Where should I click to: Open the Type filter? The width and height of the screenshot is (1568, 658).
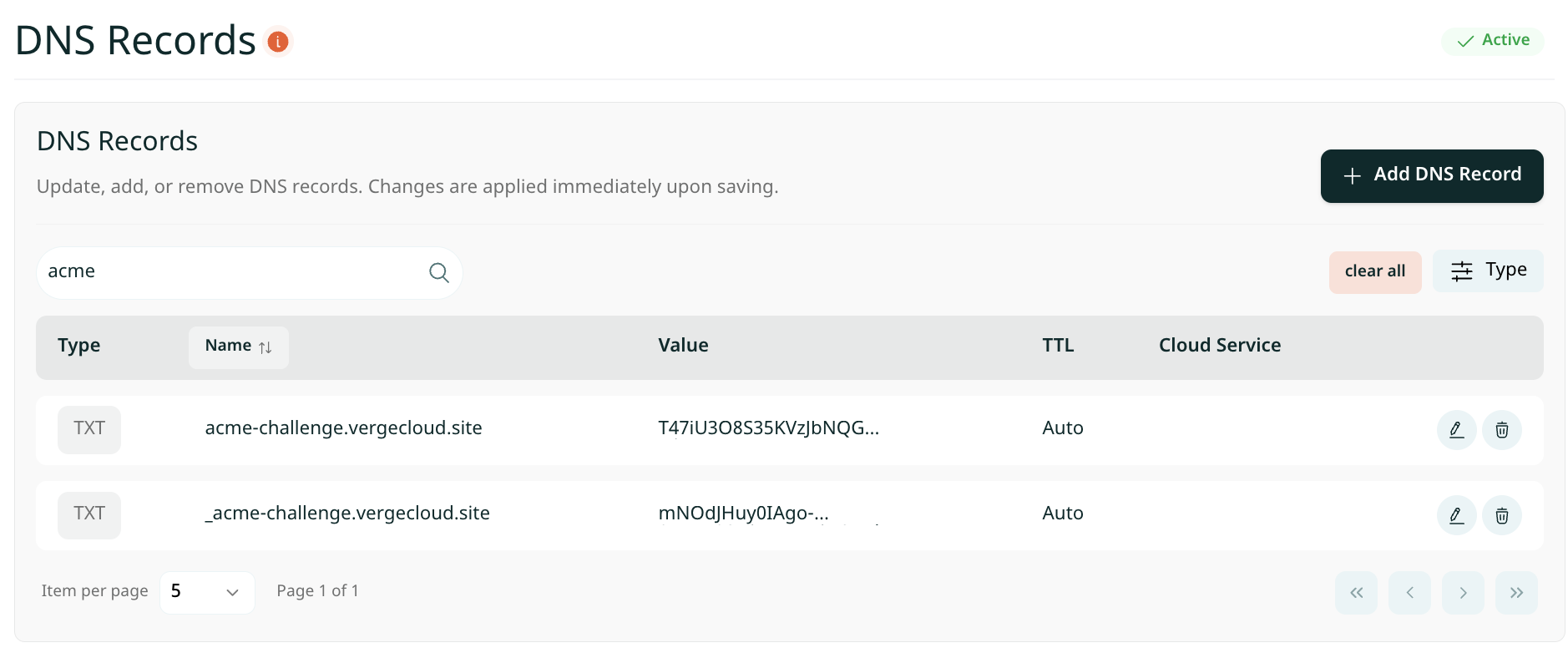click(1488, 271)
